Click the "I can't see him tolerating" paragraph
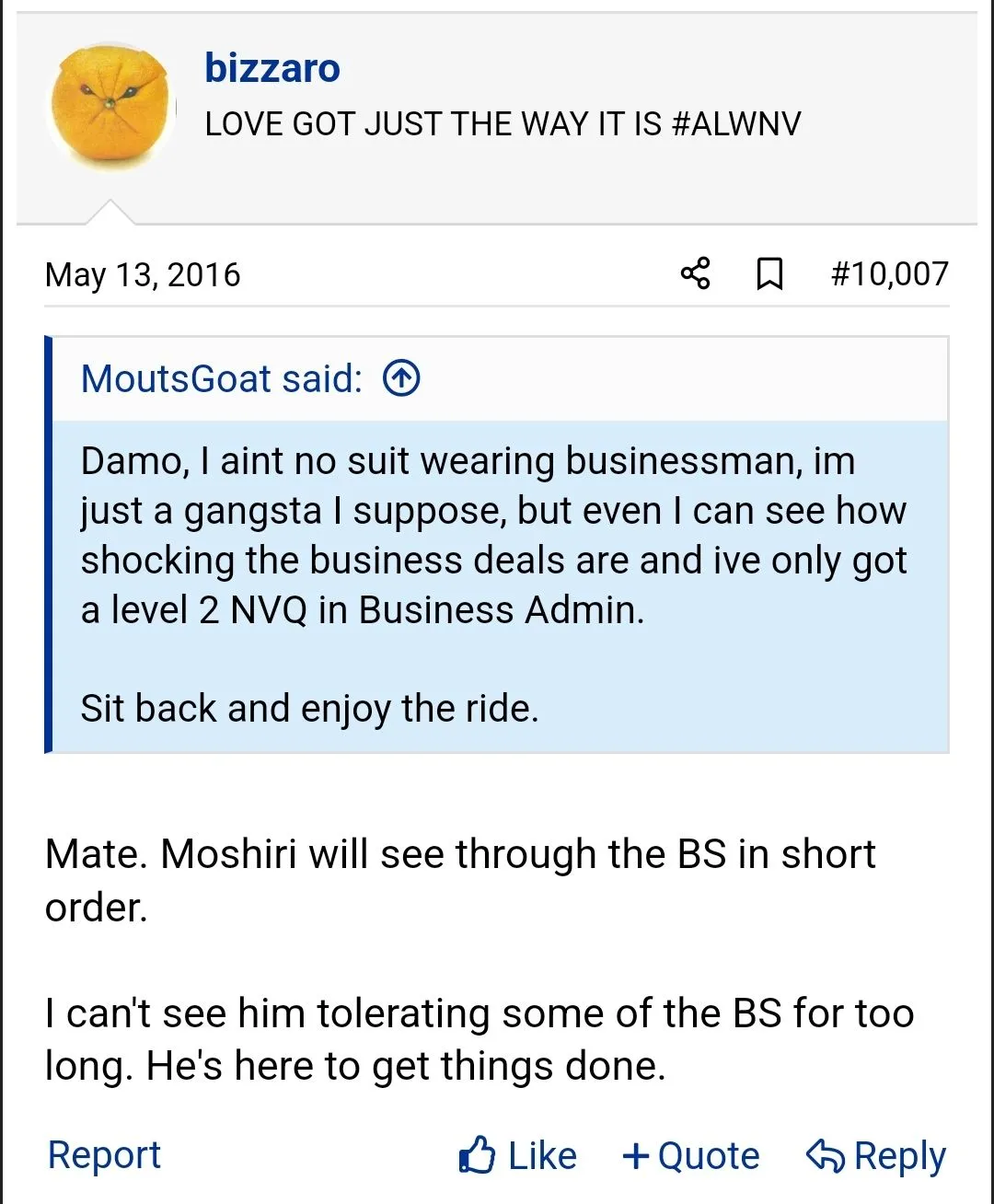Image resolution: width=994 pixels, height=1204 pixels. [x=479, y=1038]
